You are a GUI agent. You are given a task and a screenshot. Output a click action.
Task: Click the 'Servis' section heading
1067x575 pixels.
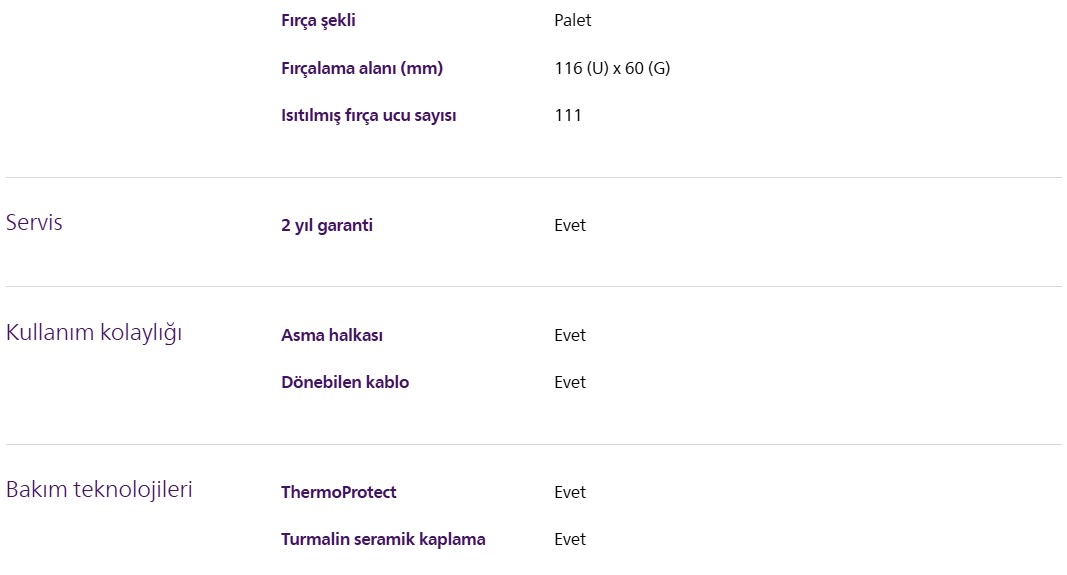[34, 223]
